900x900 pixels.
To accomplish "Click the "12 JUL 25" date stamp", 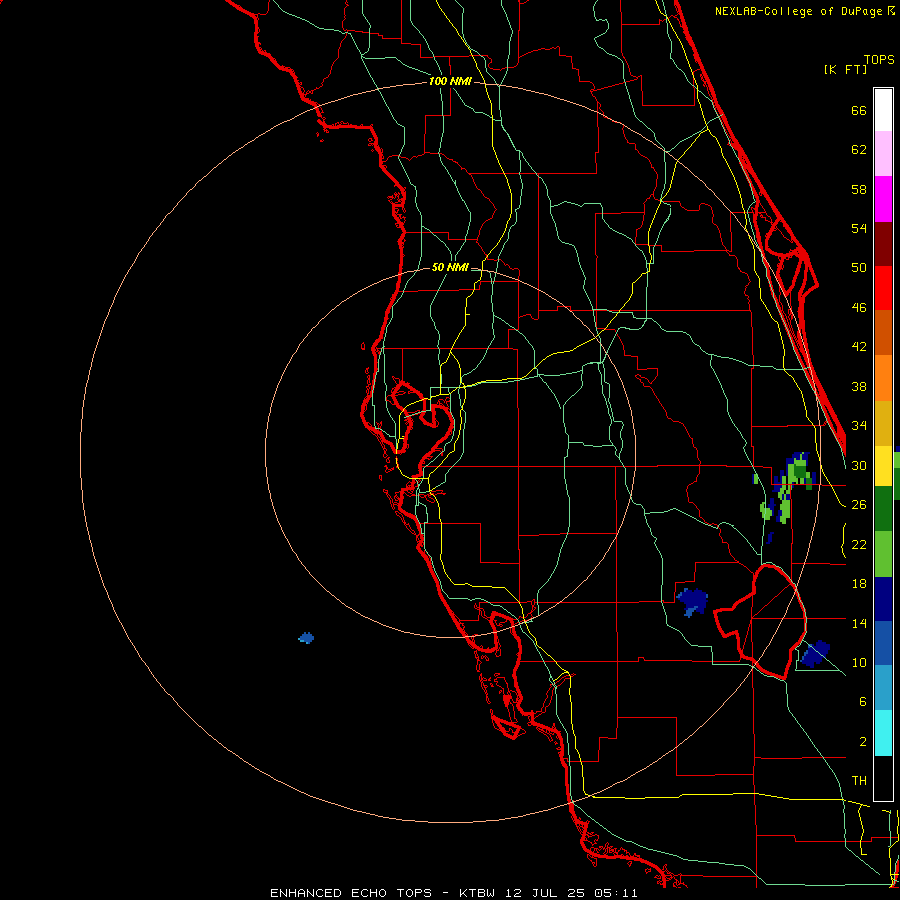I will pos(546,893).
